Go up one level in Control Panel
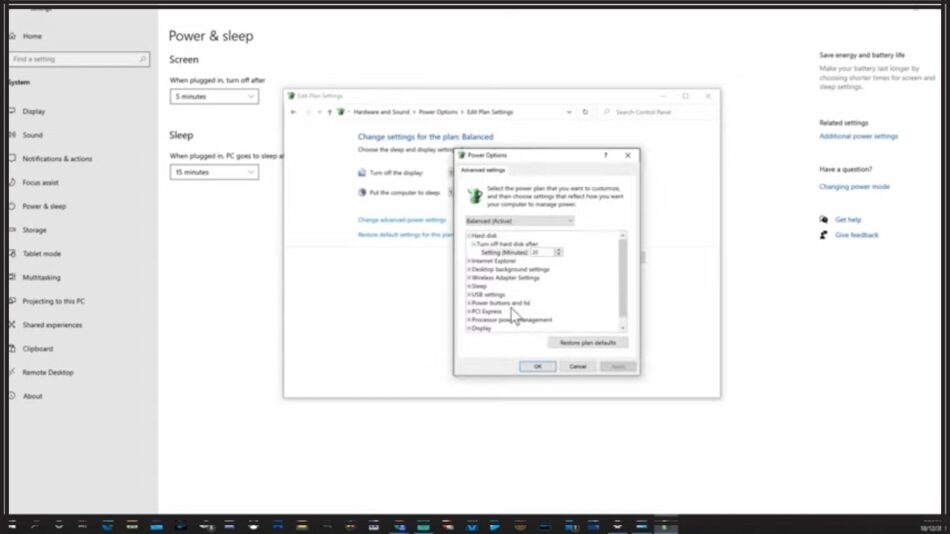The height and width of the screenshot is (534, 950). [x=330, y=112]
